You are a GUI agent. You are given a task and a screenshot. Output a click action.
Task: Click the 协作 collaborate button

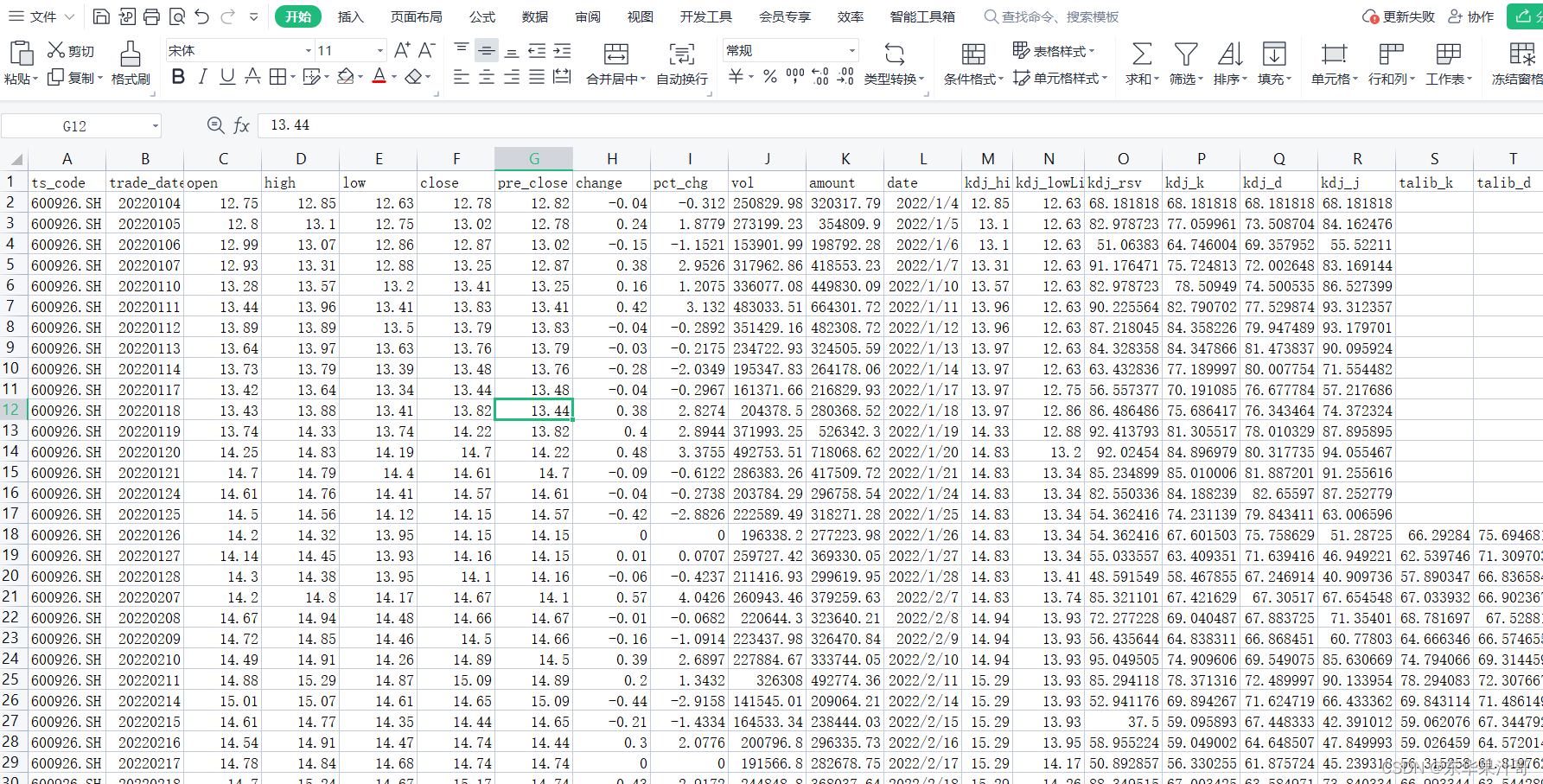[x=1470, y=16]
